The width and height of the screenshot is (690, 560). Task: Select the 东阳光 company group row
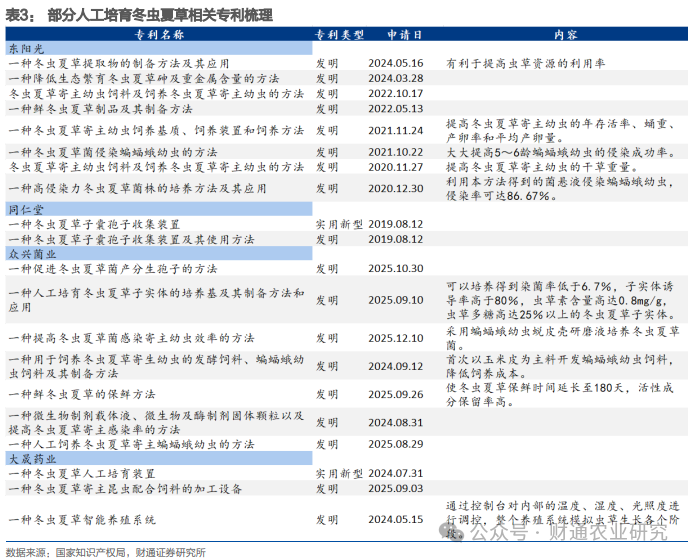27,48
